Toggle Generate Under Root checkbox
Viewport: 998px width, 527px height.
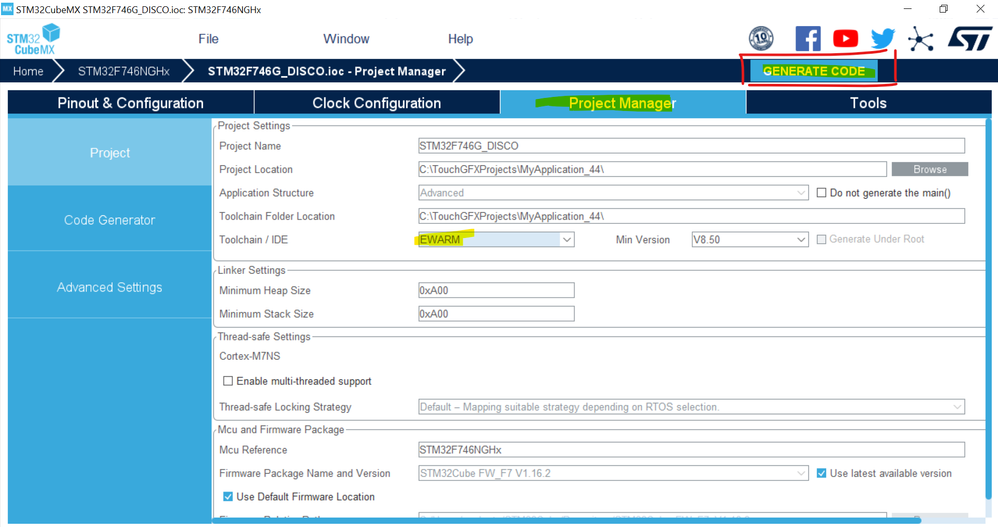[x=822, y=239]
